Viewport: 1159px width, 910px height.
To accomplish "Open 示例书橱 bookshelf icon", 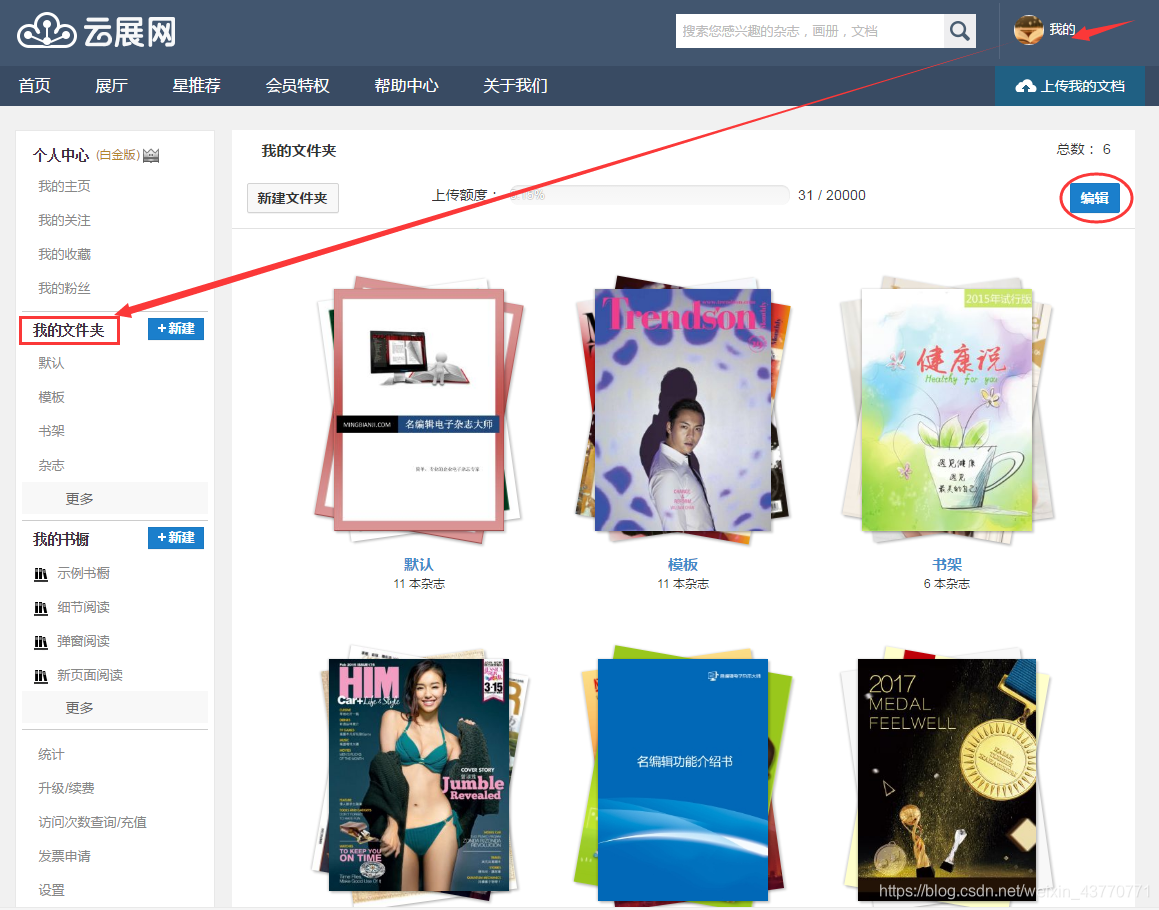I will coord(41,574).
